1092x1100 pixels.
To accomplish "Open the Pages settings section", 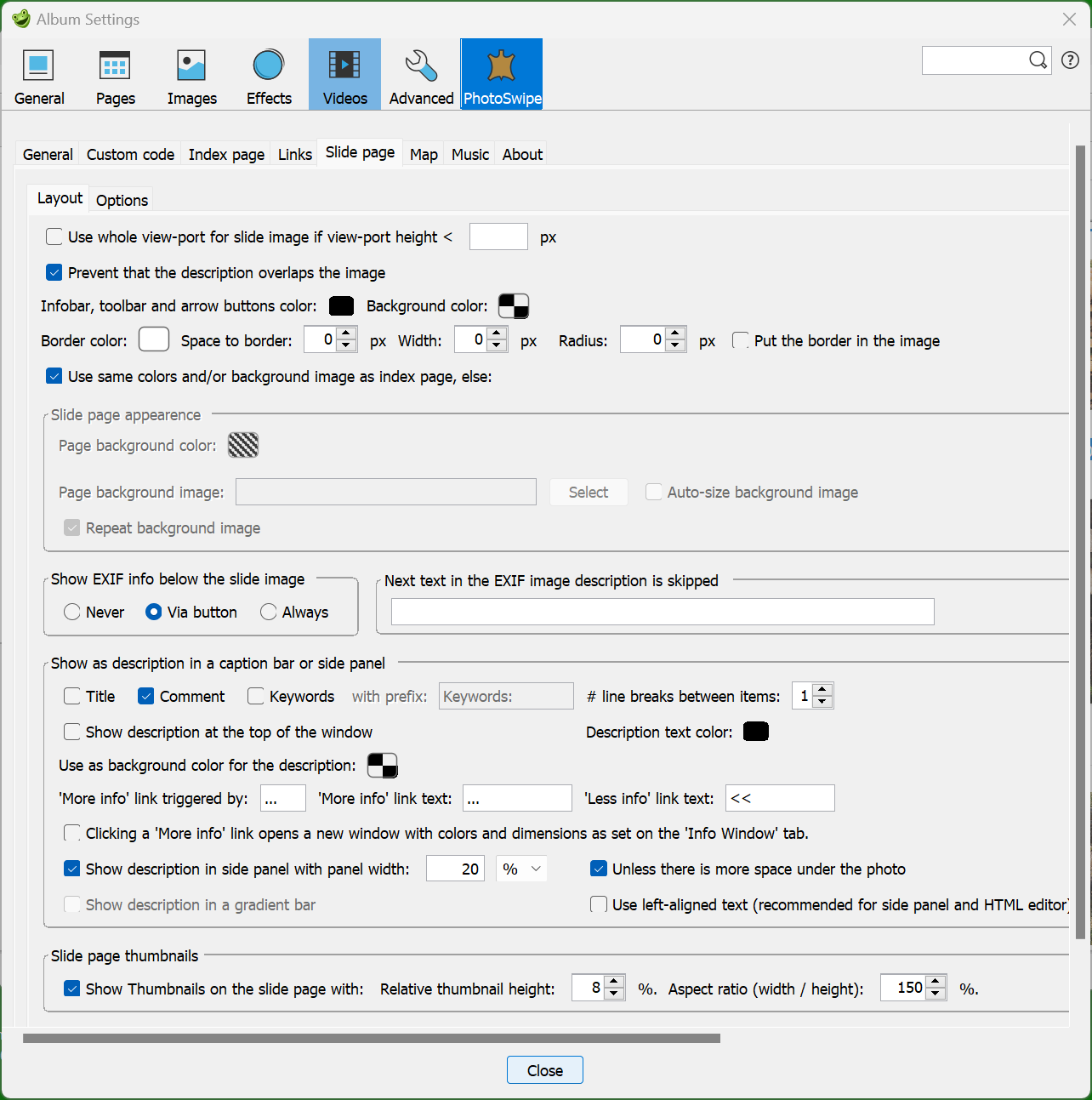I will pyautogui.click(x=115, y=75).
